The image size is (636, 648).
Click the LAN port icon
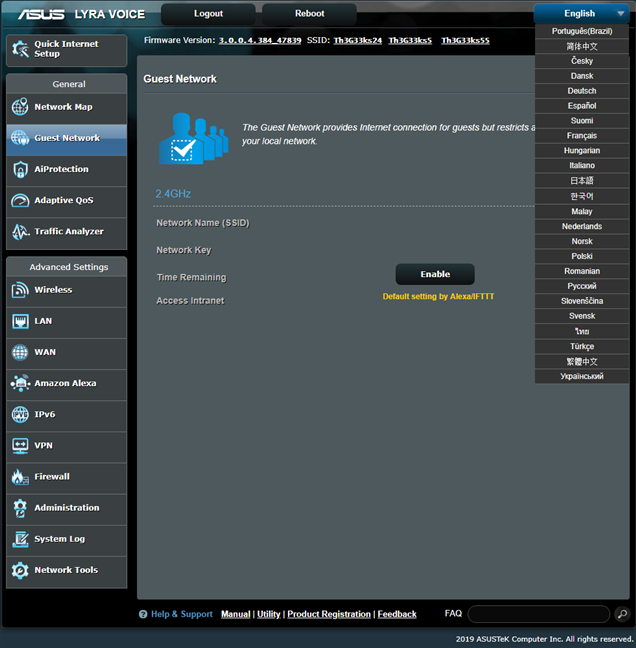pyautogui.click(x=20, y=321)
